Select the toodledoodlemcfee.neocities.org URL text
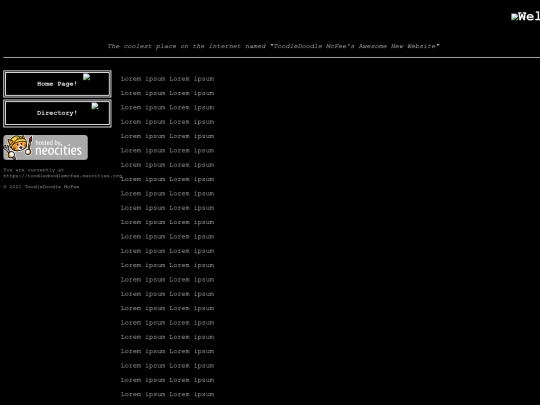This screenshot has width=540, height=405. 63,176
